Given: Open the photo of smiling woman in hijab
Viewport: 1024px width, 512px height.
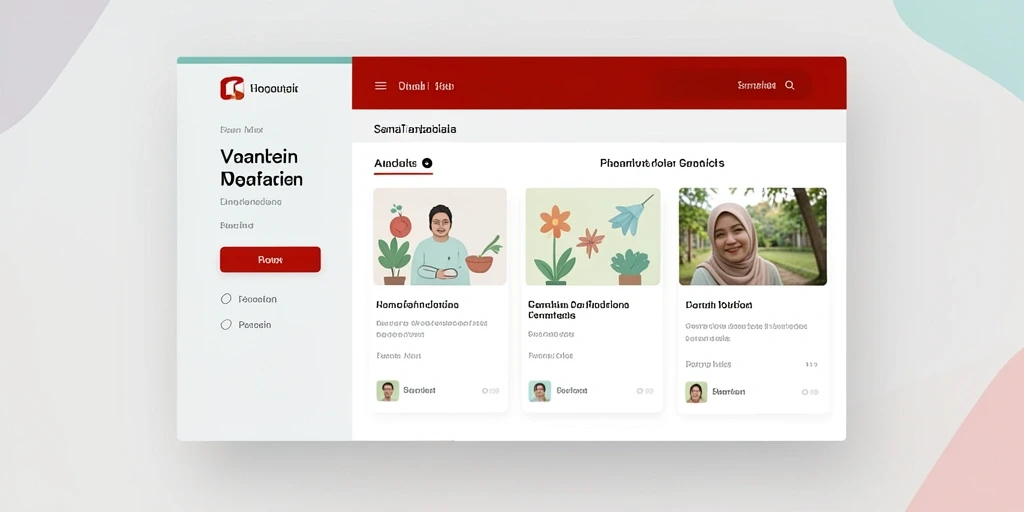Looking at the screenshot, I should tap(752, 236).
